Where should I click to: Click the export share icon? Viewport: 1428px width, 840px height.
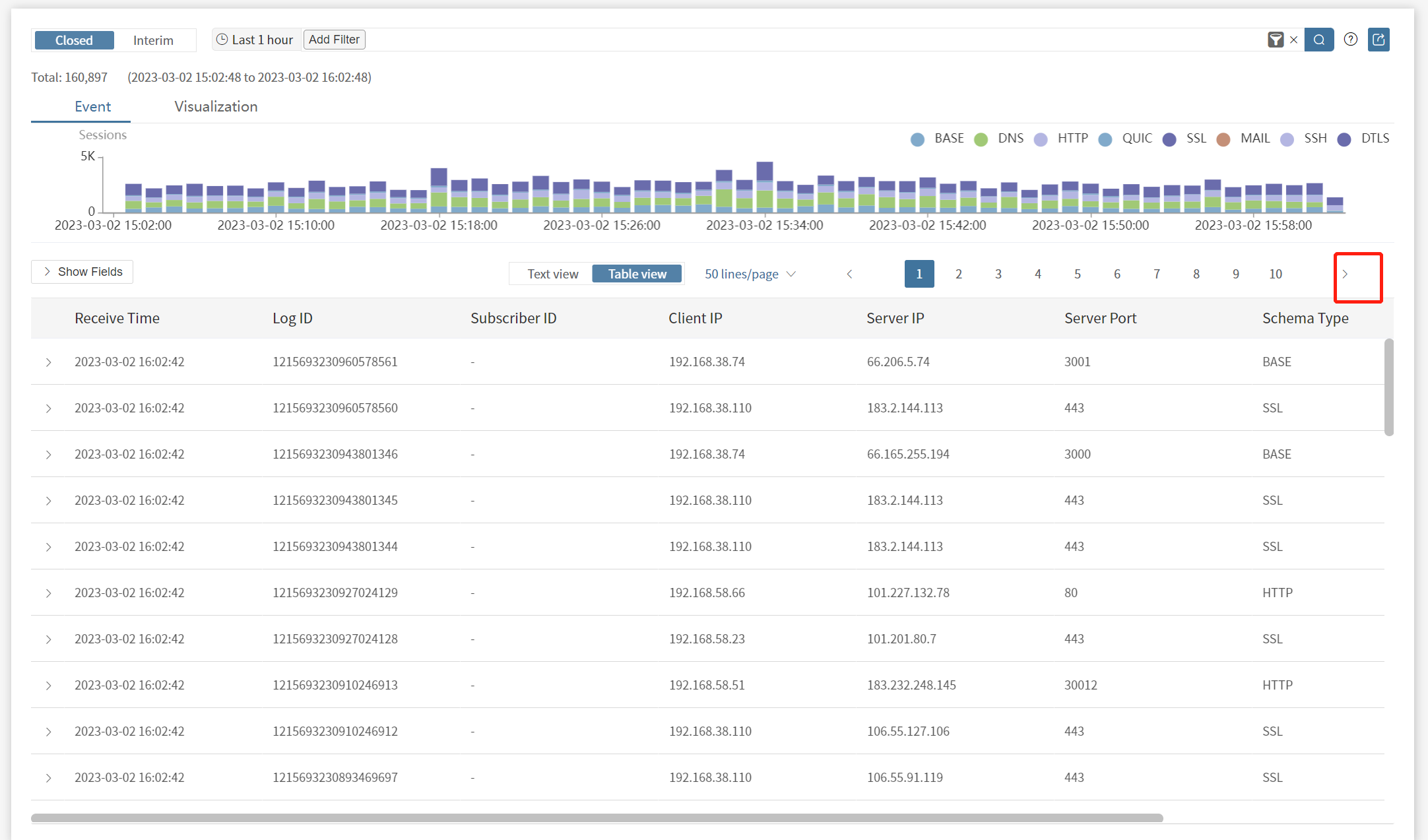(x=1379, y=40)
